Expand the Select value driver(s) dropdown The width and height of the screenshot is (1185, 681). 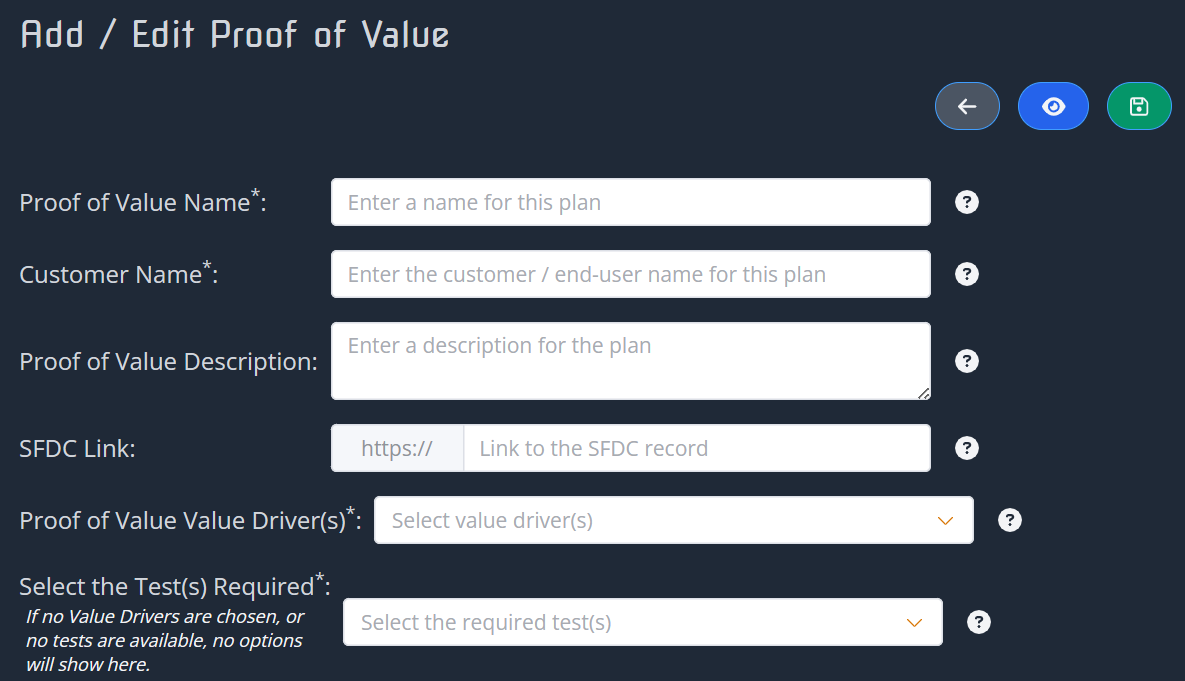coord(673,520)
